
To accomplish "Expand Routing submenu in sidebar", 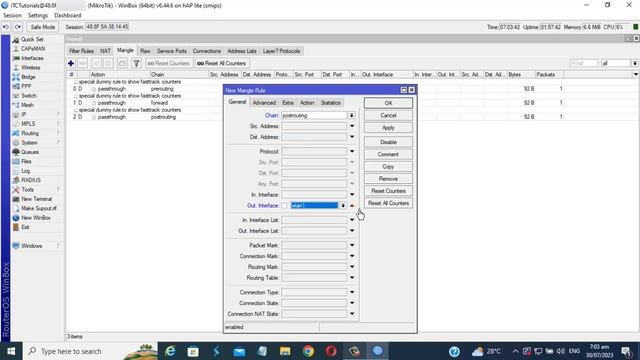I will tap(36, 133).
